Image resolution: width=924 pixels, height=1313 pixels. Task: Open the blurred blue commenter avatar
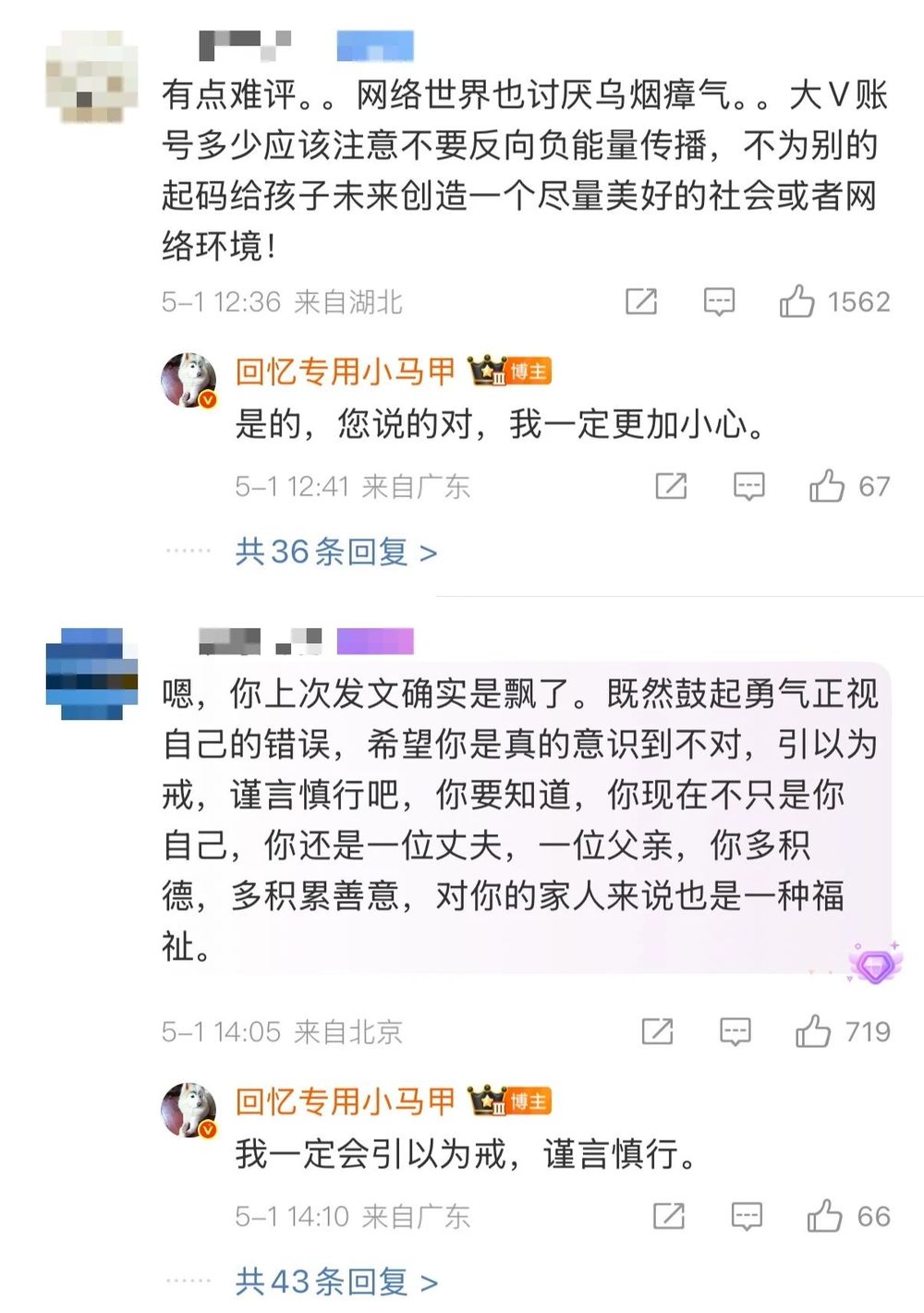tap(91, 674)
